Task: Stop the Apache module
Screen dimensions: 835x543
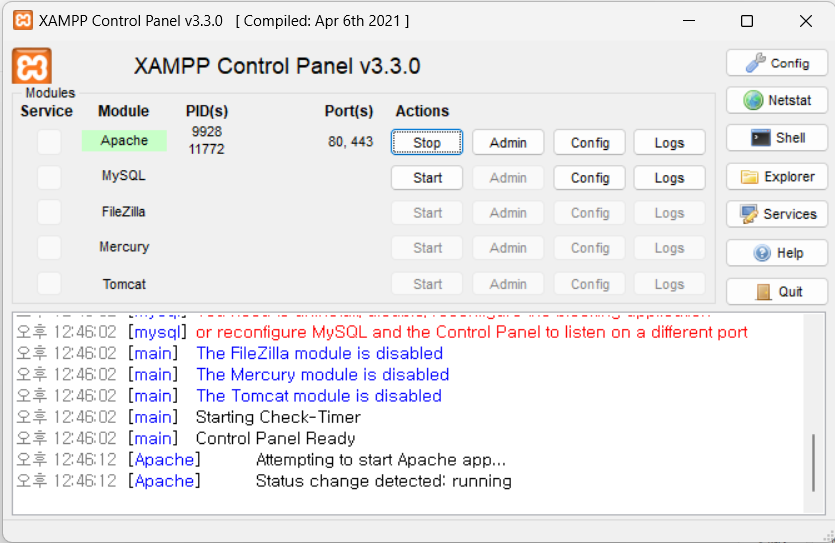Action: click(x=427, y=142)
